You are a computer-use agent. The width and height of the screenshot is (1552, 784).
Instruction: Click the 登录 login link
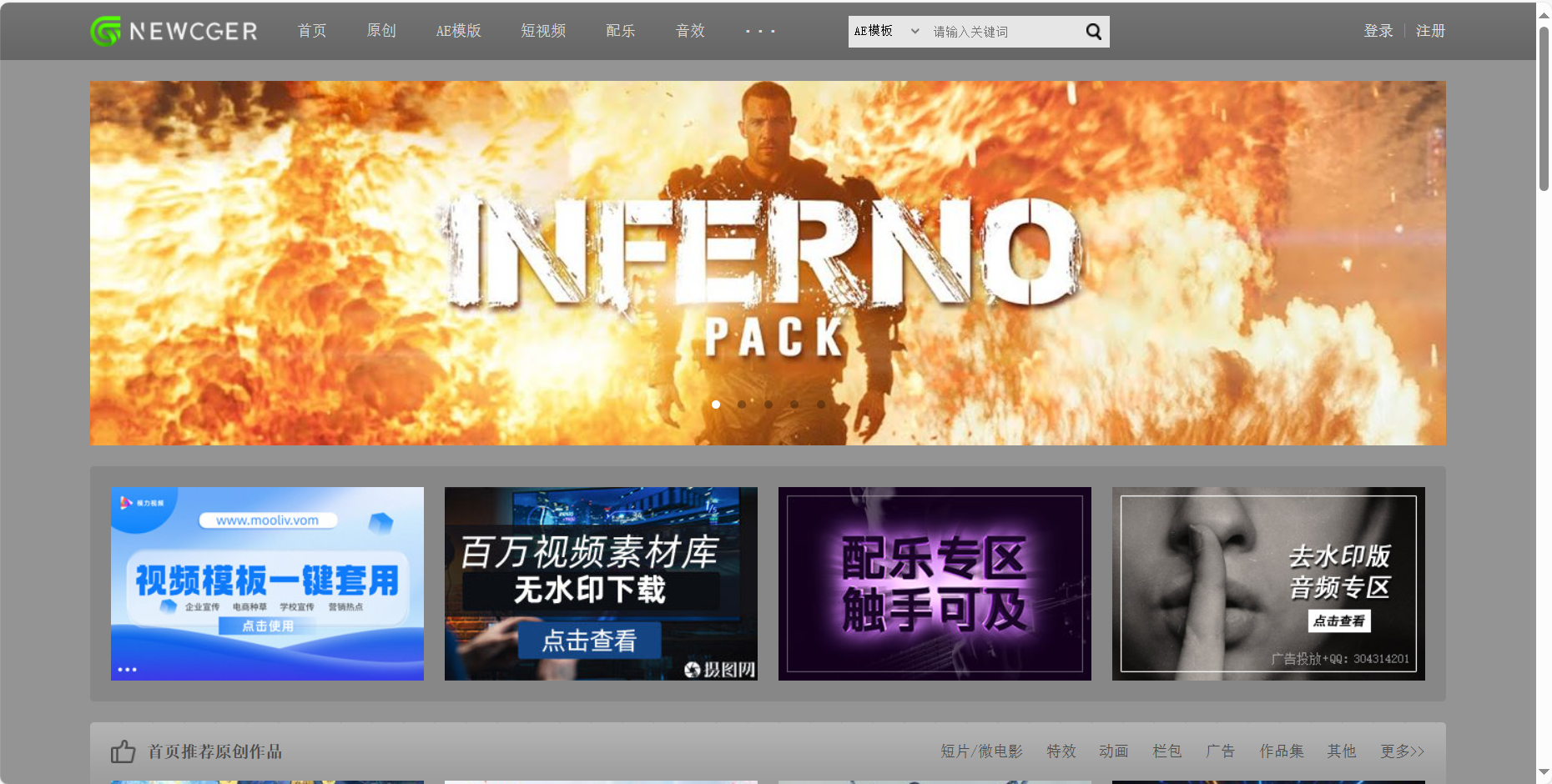(1378, 31)
